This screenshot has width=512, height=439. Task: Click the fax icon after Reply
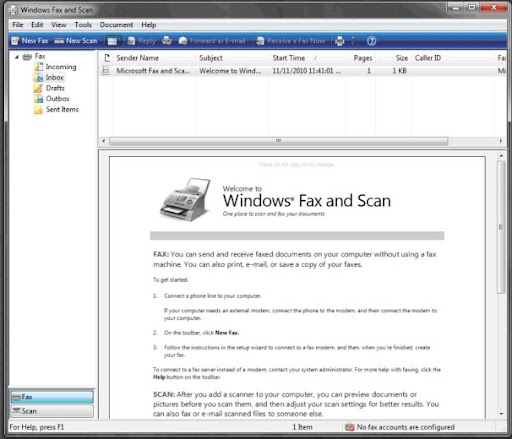(x=167, y=41)
